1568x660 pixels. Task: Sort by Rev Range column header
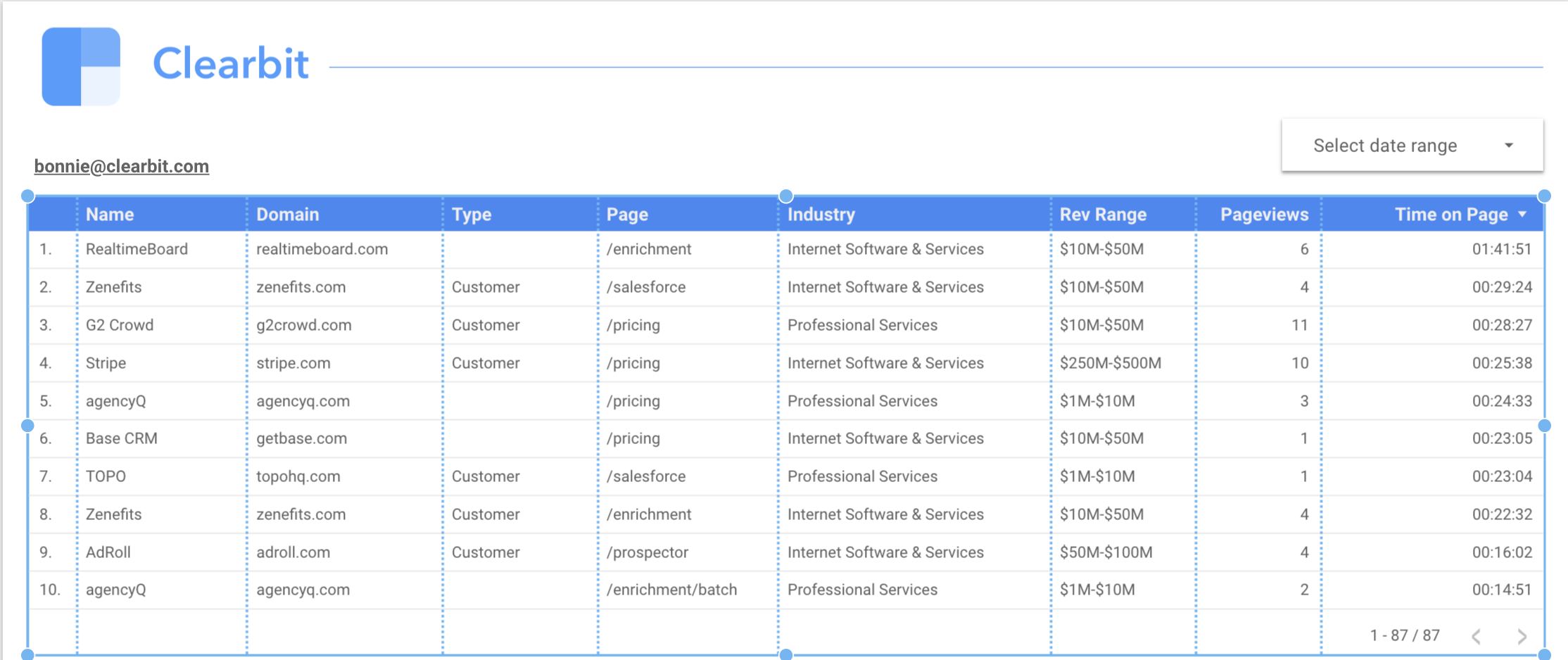tap(1103, 215)
